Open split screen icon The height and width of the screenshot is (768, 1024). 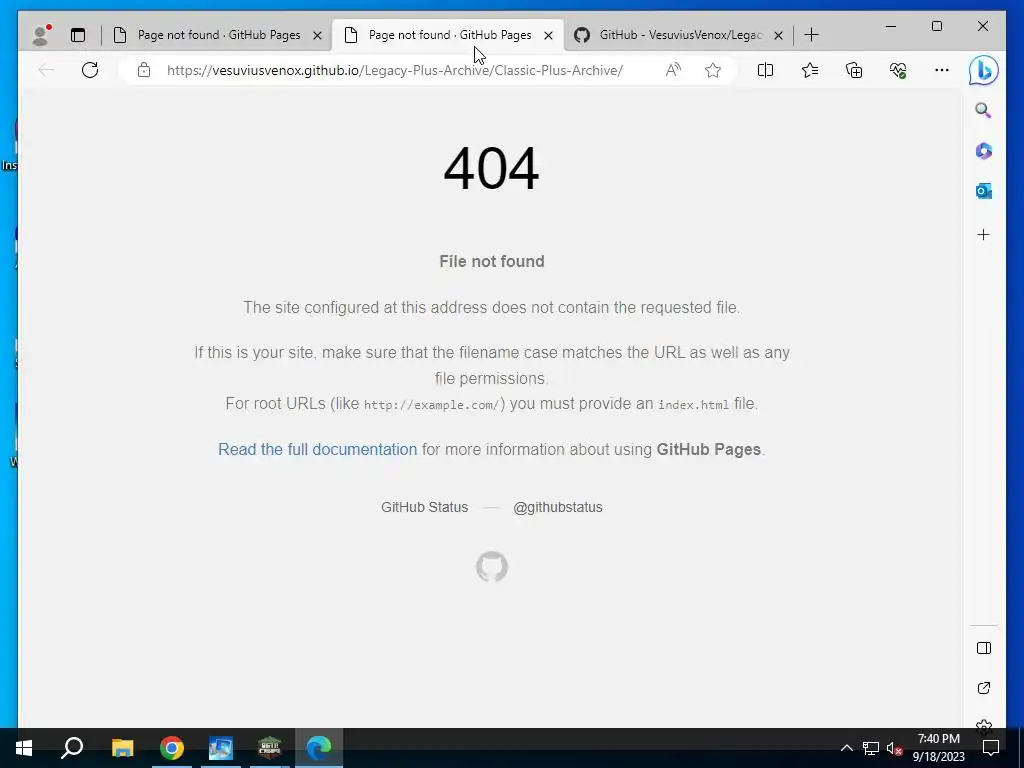point(765,70)
